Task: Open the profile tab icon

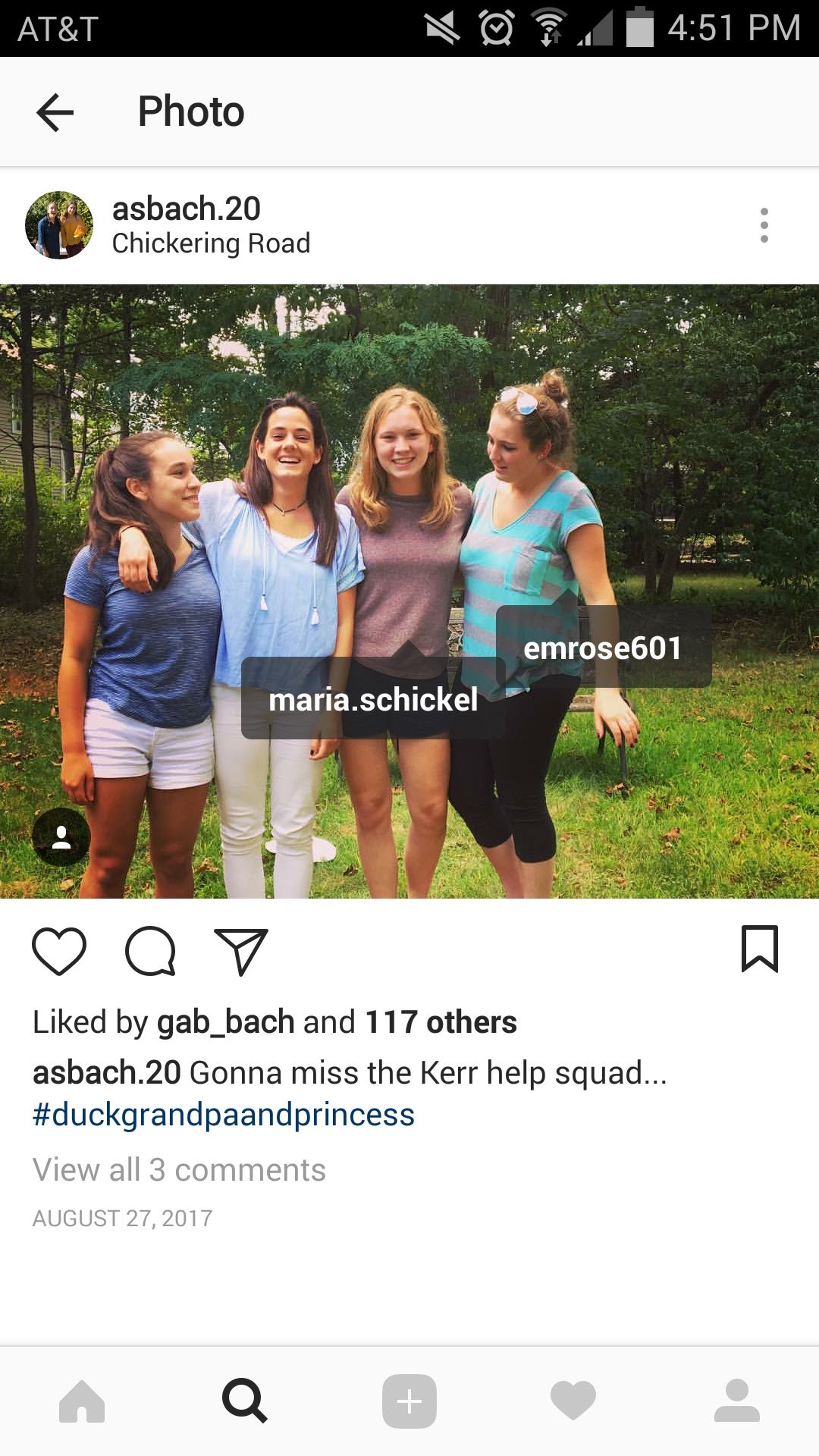Action: click(737, 1401)
